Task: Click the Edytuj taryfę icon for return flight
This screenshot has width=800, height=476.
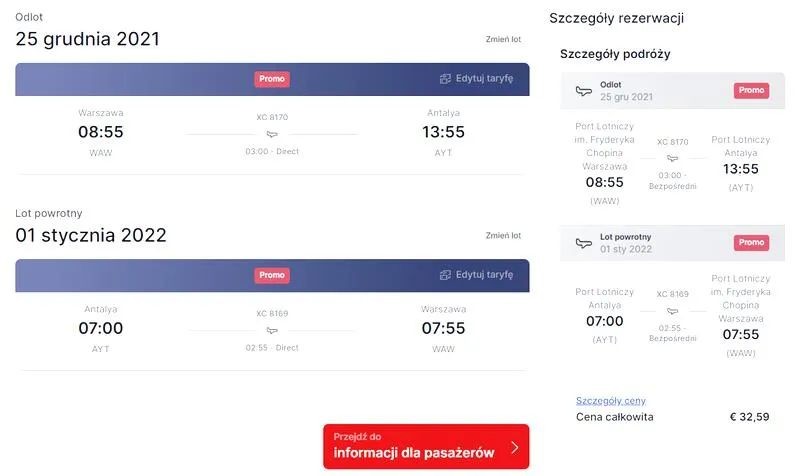Action: 445,275
